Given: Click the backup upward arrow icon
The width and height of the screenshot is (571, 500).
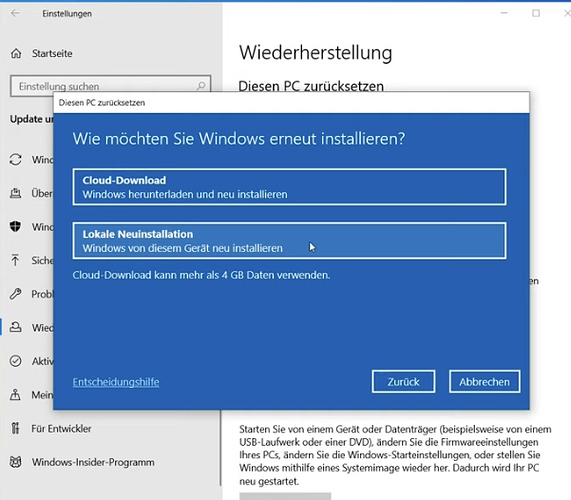Looking at the screenshot, I should tap(15, 260).
